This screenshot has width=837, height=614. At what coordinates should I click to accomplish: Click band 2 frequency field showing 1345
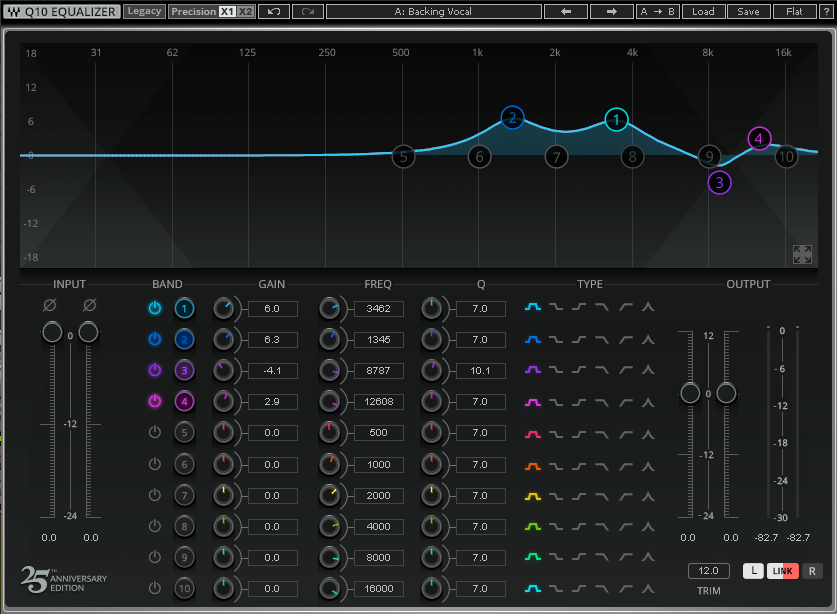click(378, 340)
